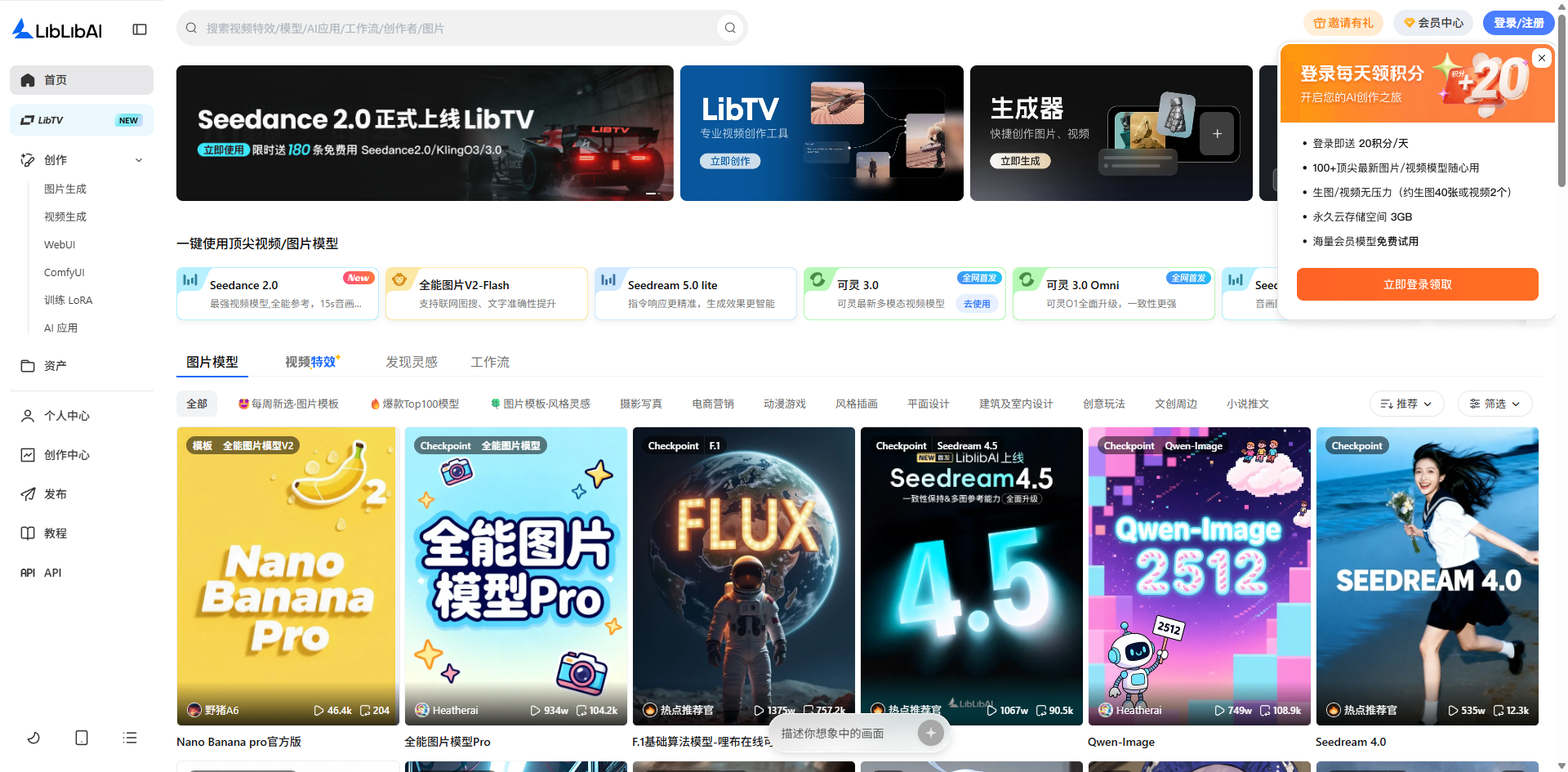Viewport: 1568px width, 772px height.
Task: Open the API item in sidebar
Action: tap(52, 573)
